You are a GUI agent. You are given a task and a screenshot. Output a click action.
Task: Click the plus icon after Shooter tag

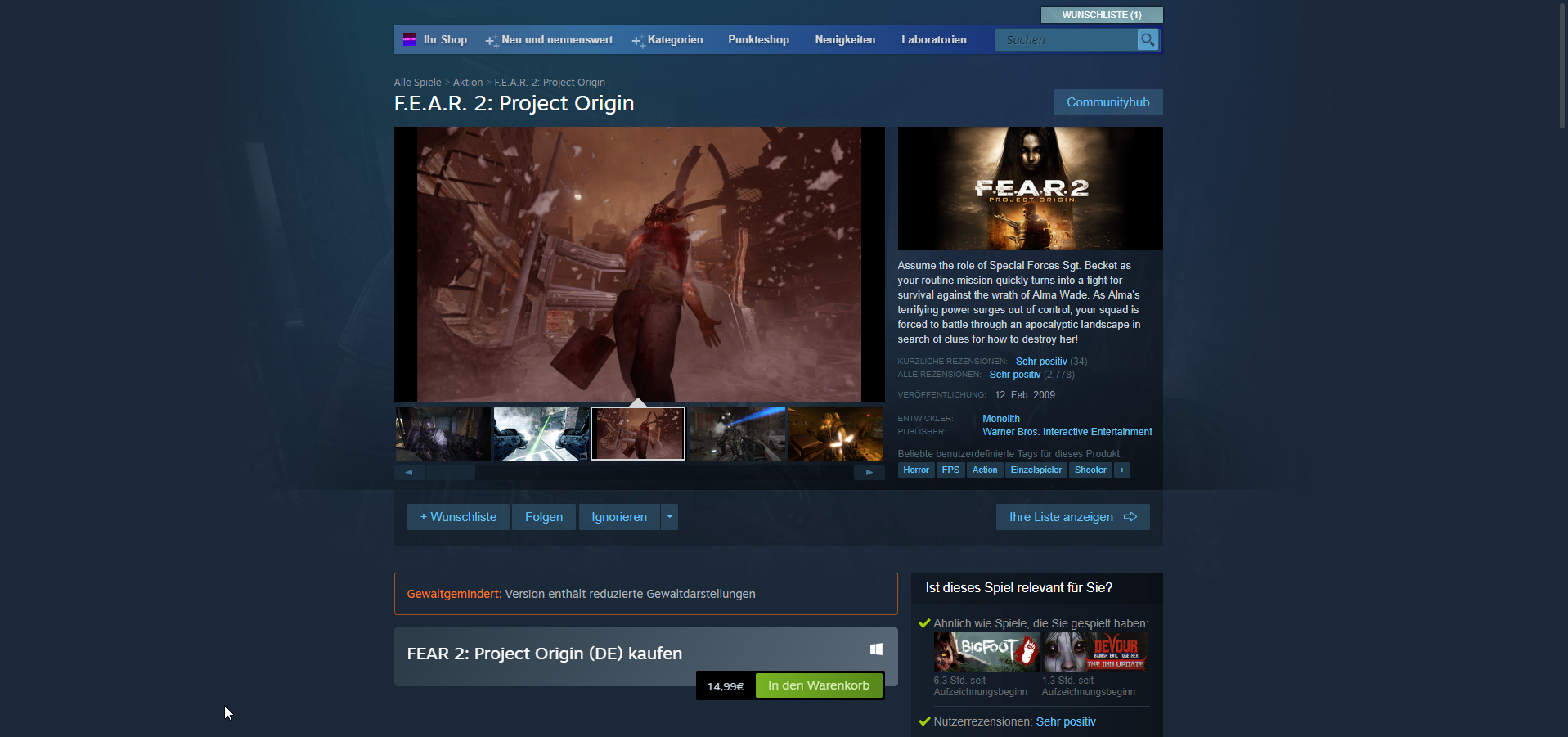coord(1121,470)
